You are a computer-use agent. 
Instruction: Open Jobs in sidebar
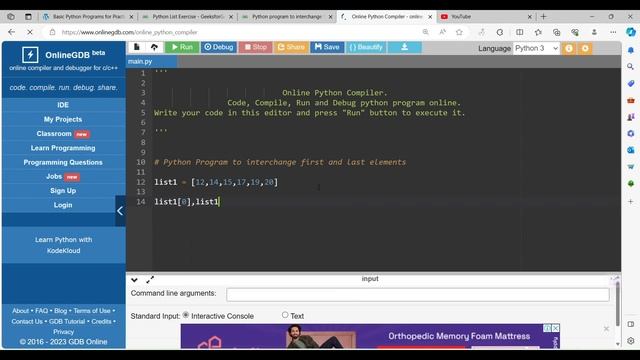63,176
